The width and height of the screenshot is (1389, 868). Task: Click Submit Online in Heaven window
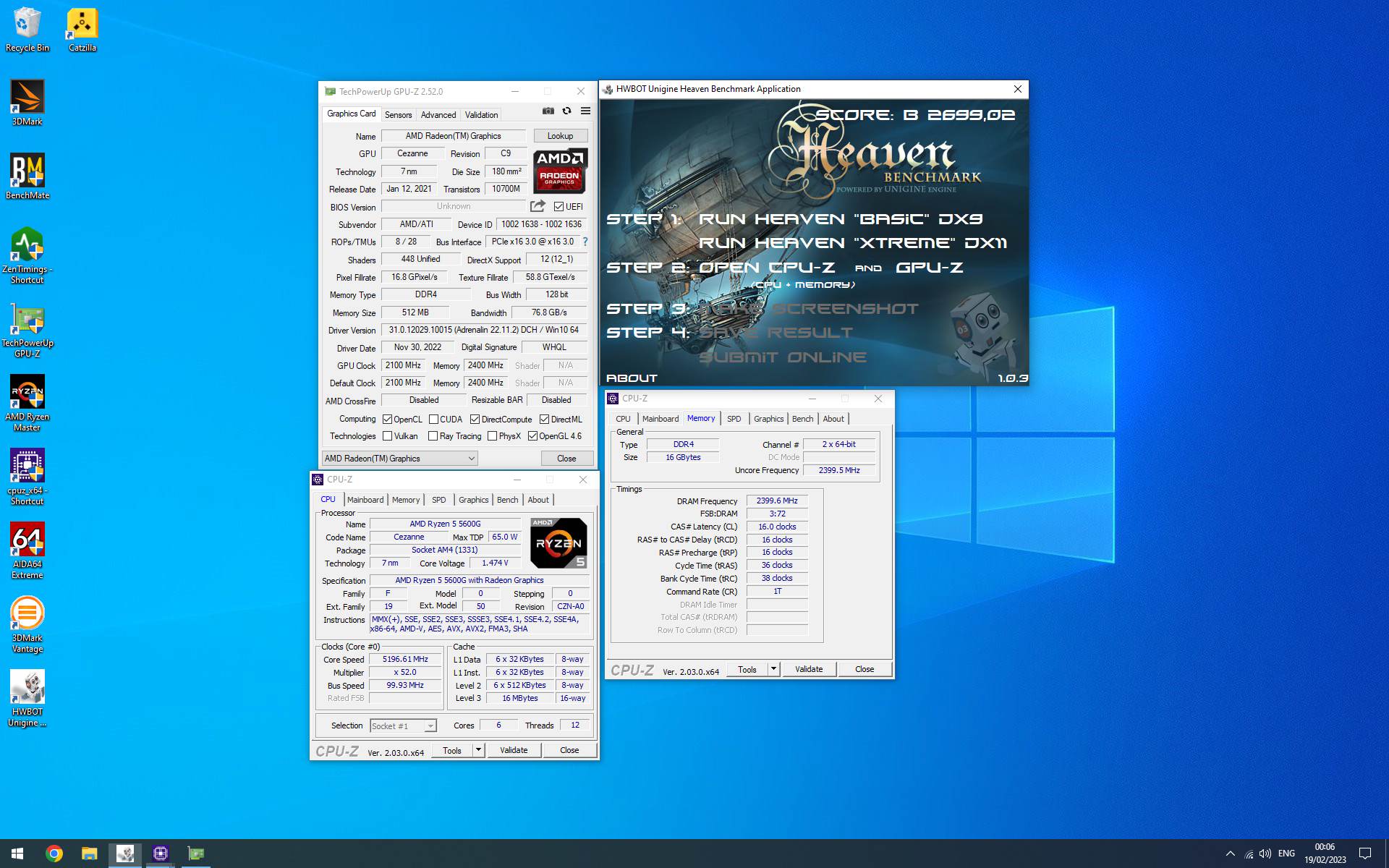[783, 357]
